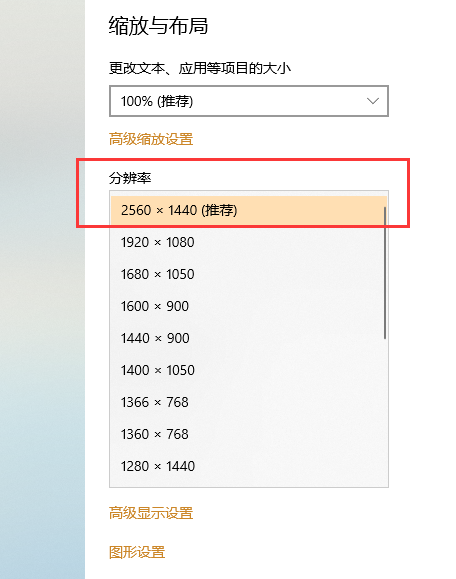The width and height of the screenshot is (456, 579).
Task: Choose the 1920 × 1080 resolution option
Action: pyautogui.click(x=249, y=242)
